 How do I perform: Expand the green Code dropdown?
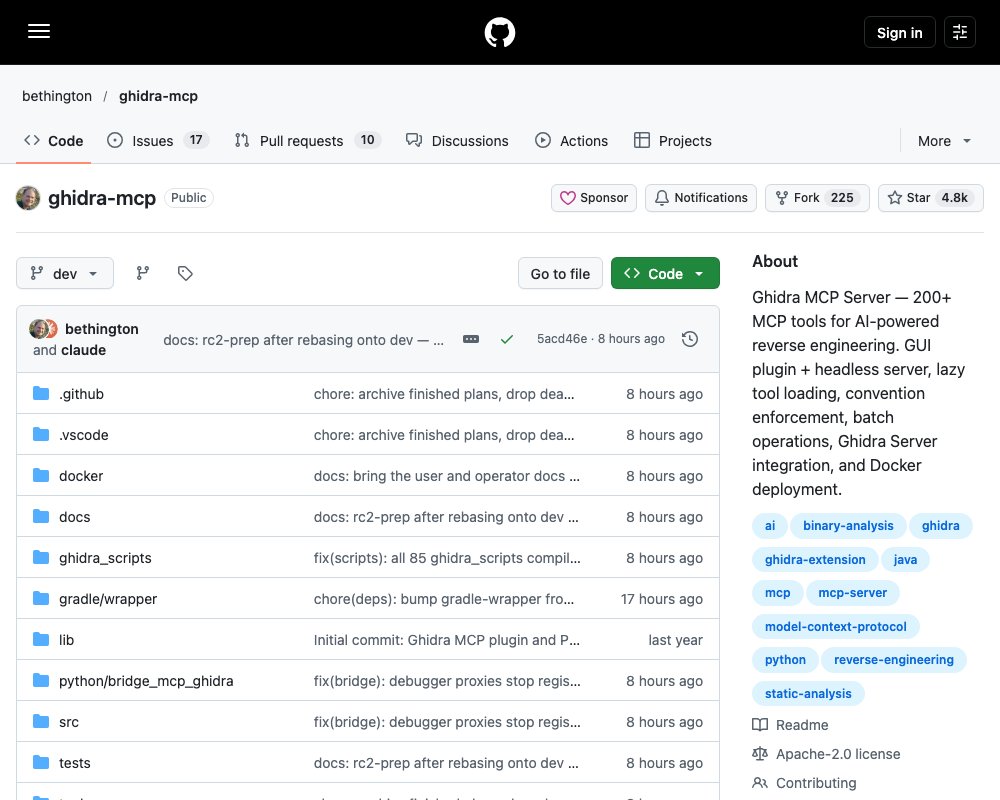[665, 273]
